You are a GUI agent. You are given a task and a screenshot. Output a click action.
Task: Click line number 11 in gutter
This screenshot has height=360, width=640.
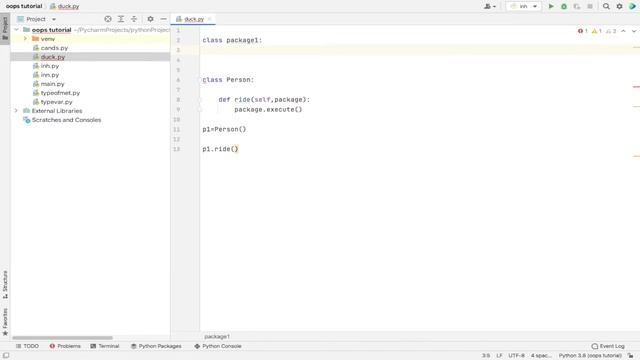pyautogui.click(x=176, y=129)
